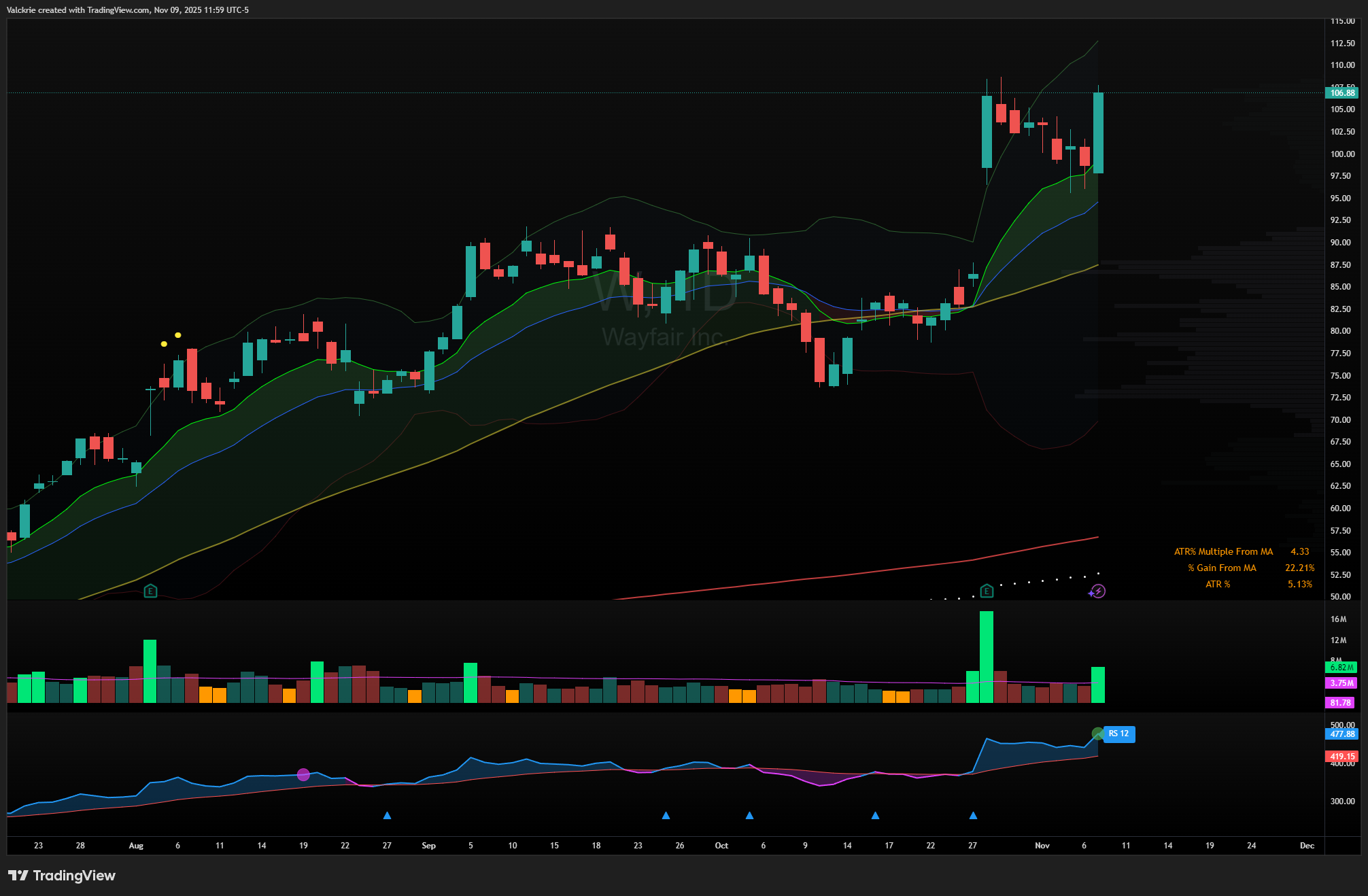
Task: Click the August earnings E marker
Action: coord(151,591)
